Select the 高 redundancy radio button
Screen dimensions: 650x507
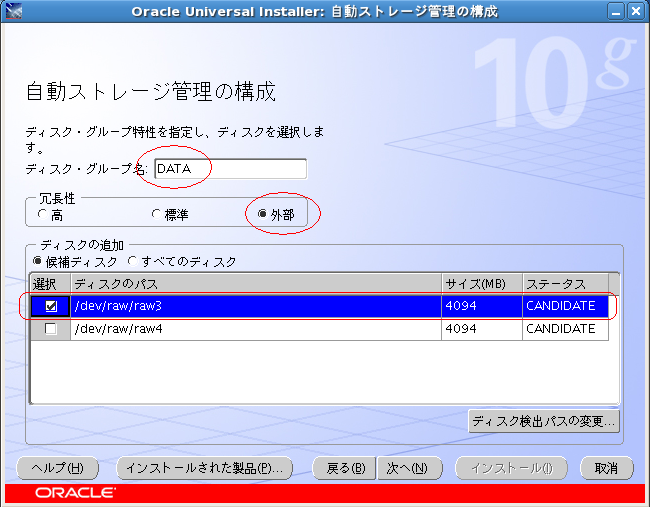[42, 214]
